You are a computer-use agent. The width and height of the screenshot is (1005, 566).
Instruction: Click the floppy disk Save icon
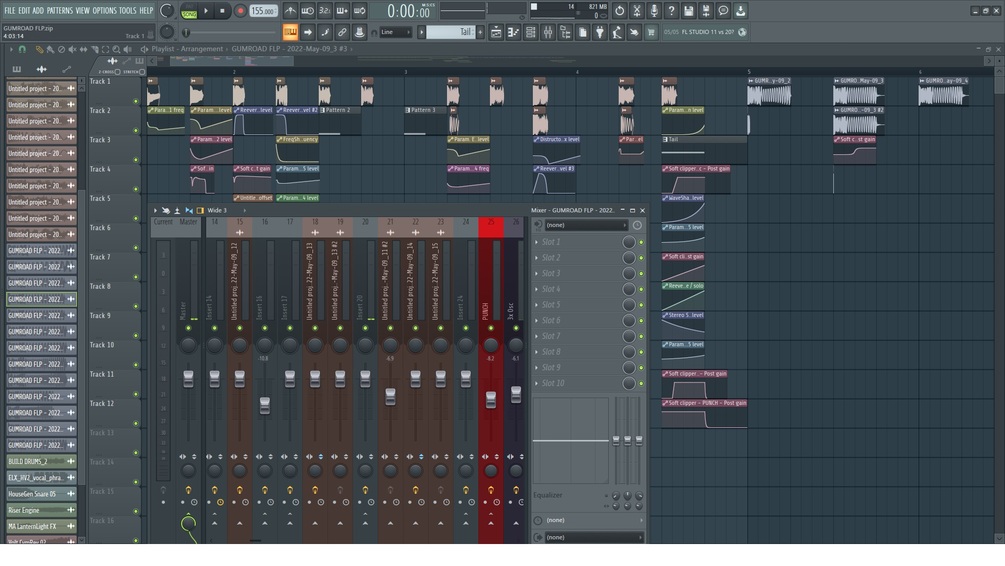click(688, 11)
